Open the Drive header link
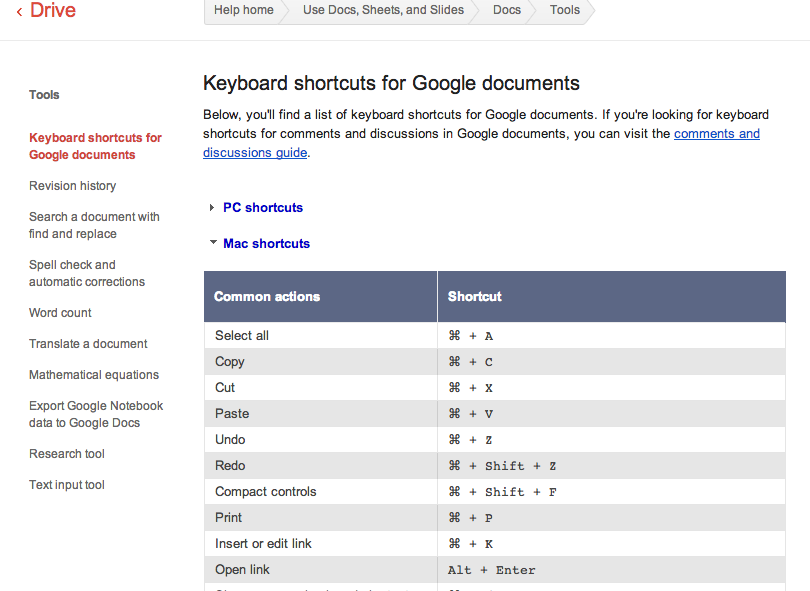 click(x=53, y=10)
